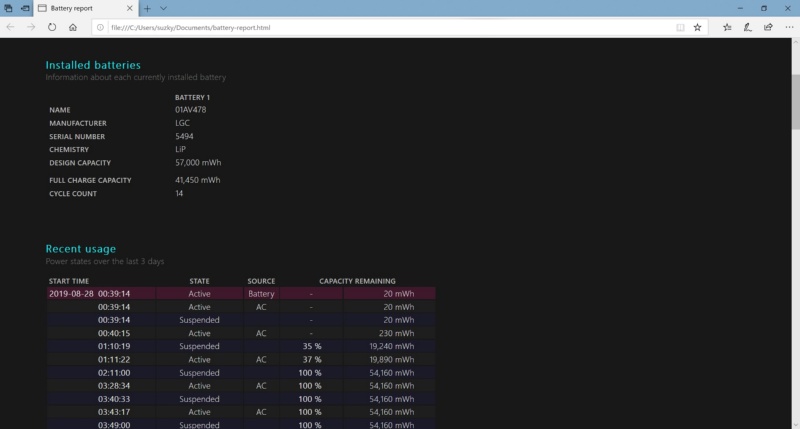This screenshot has width=800, height=429.
Task: Go to the Home page icon
Action: pos(73,27)
